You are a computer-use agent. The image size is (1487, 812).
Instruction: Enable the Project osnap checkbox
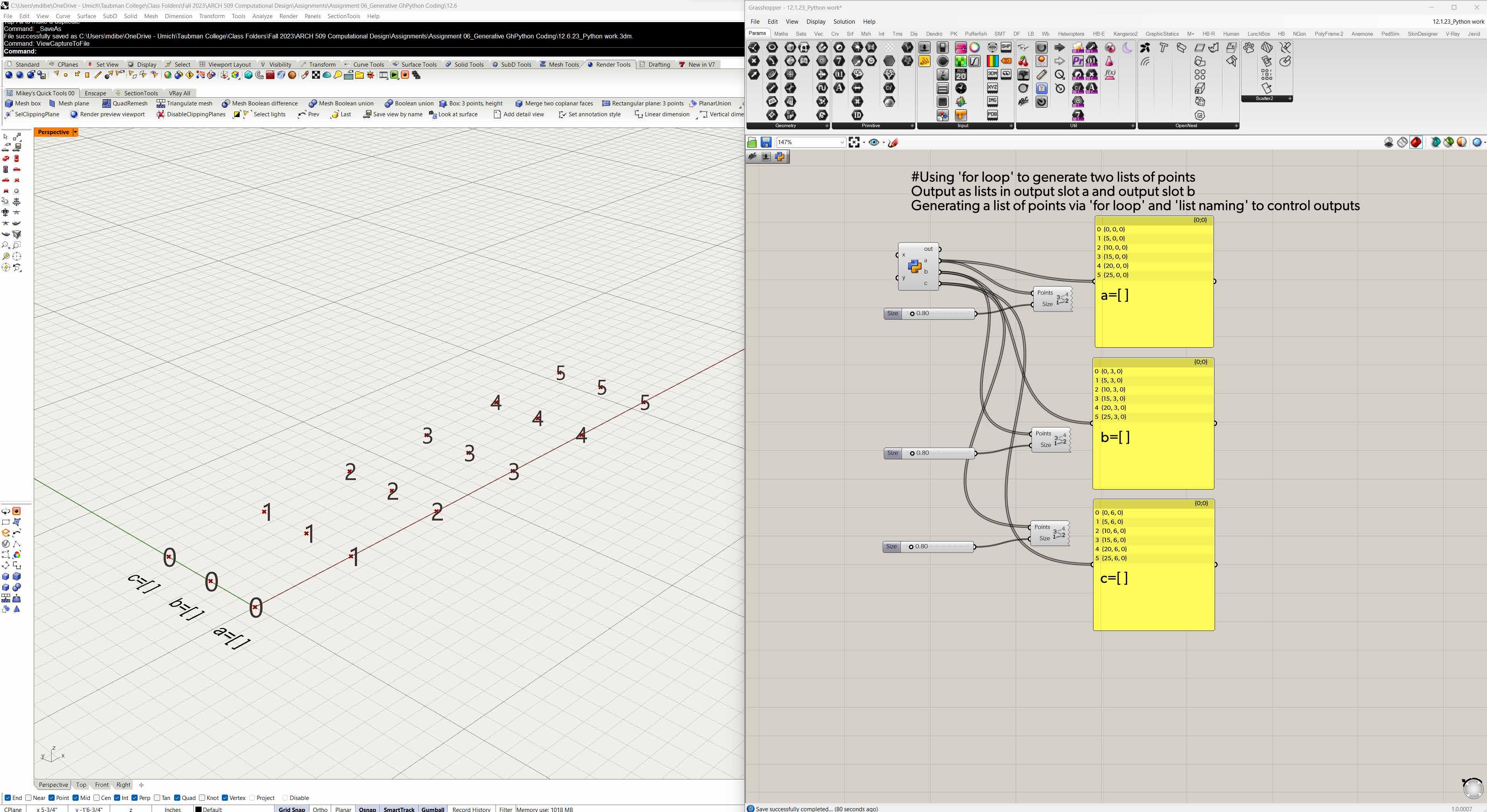[252, 798]
